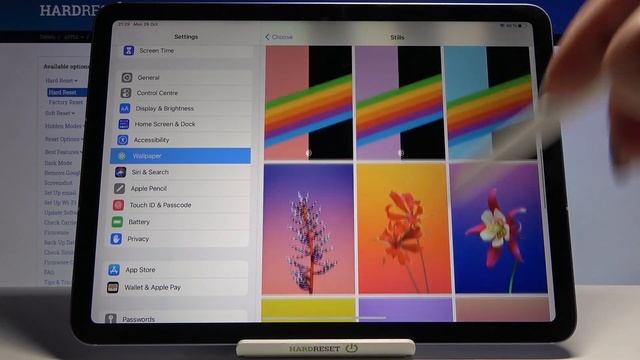This screenshot has width=640, height=360.
Task: Open Display & Brightness settings
Action: coord(184,108)
